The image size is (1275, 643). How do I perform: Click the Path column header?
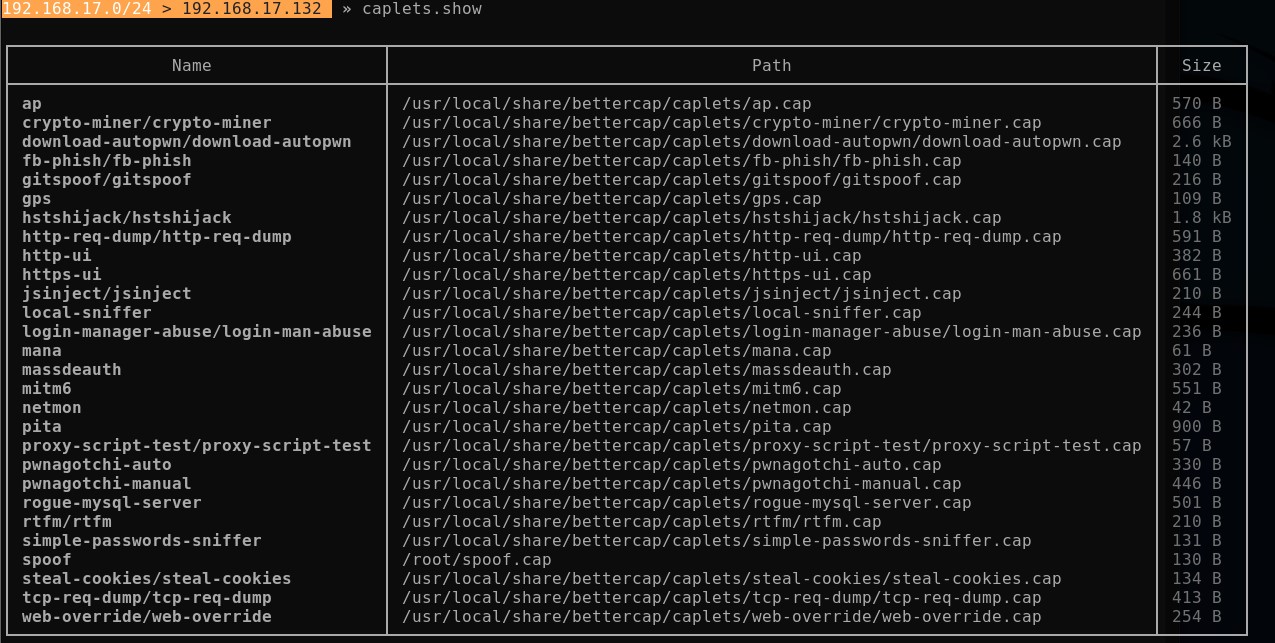click(x=771, y=65)
